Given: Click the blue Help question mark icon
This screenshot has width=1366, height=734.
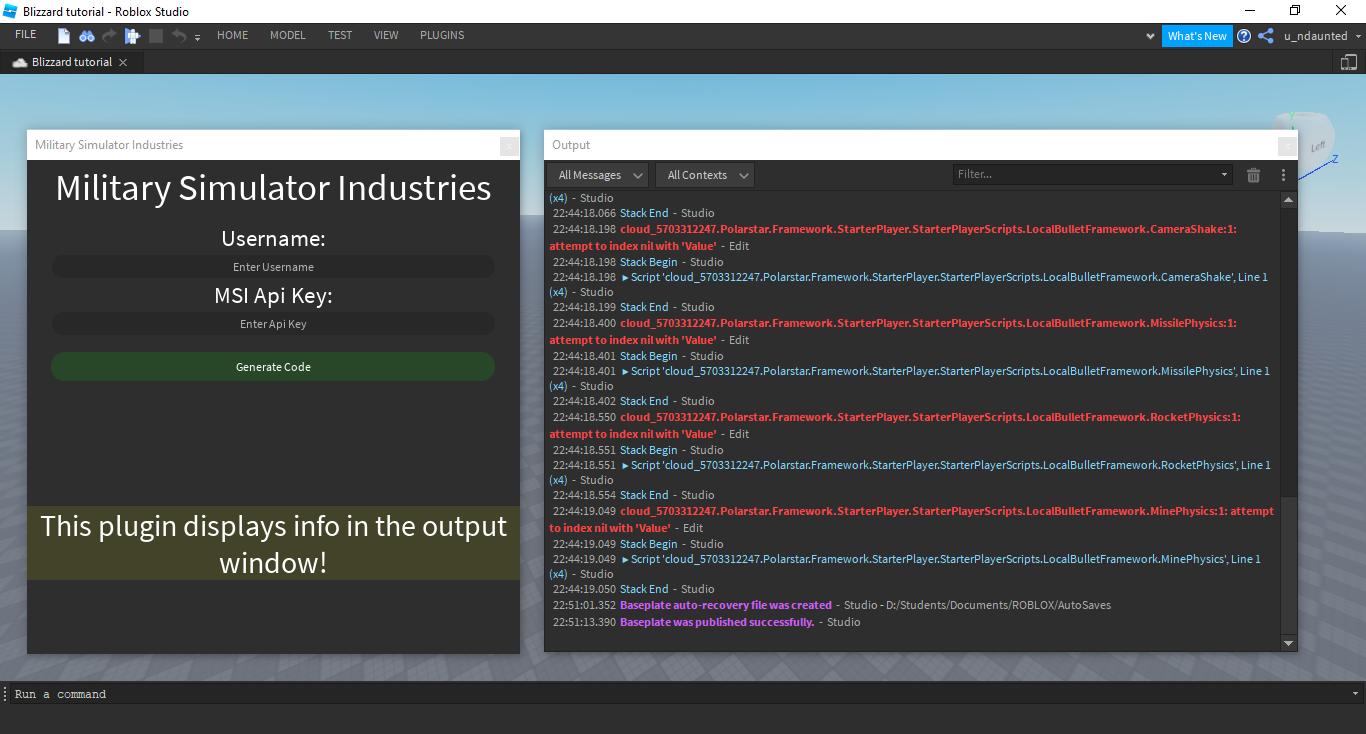Looking at the screenshot, I should 1244,36.
